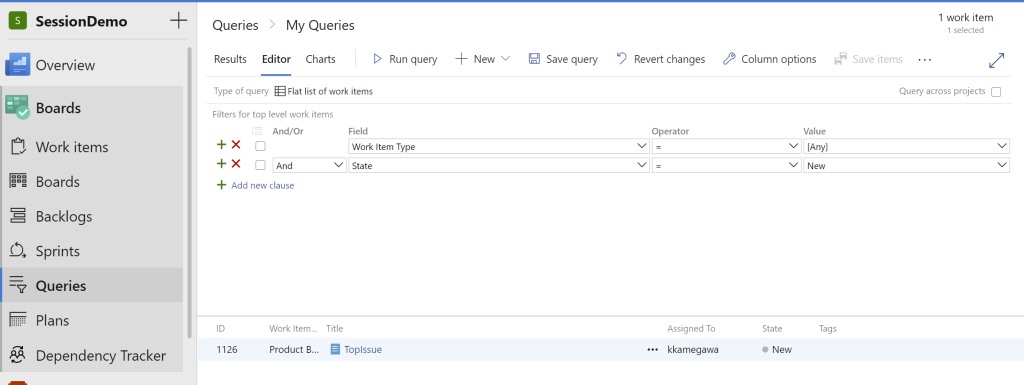Click the Save query disk icon

coord(534,59)
